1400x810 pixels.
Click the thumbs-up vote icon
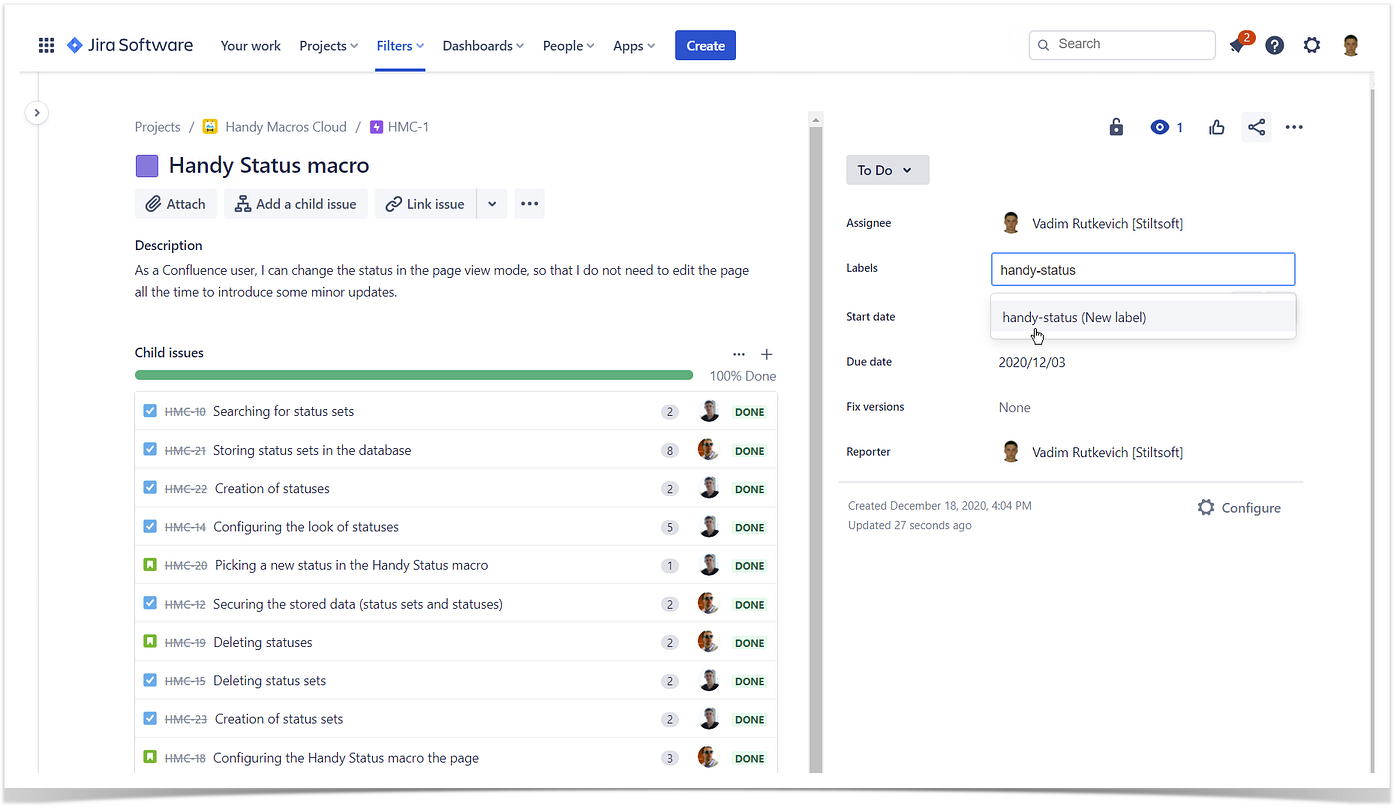tap(1217, 127)
